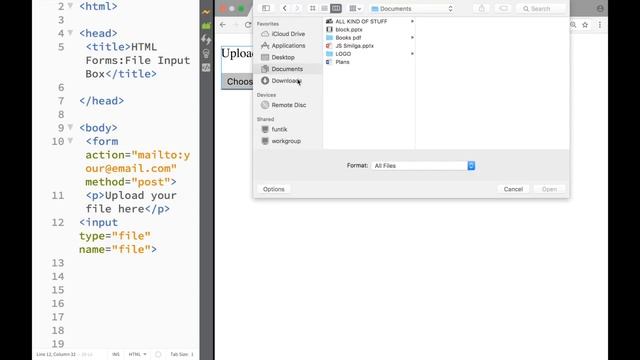The image size is (640, 360).
Task: Click the Search field in file dialog
Action: point(541,9)
